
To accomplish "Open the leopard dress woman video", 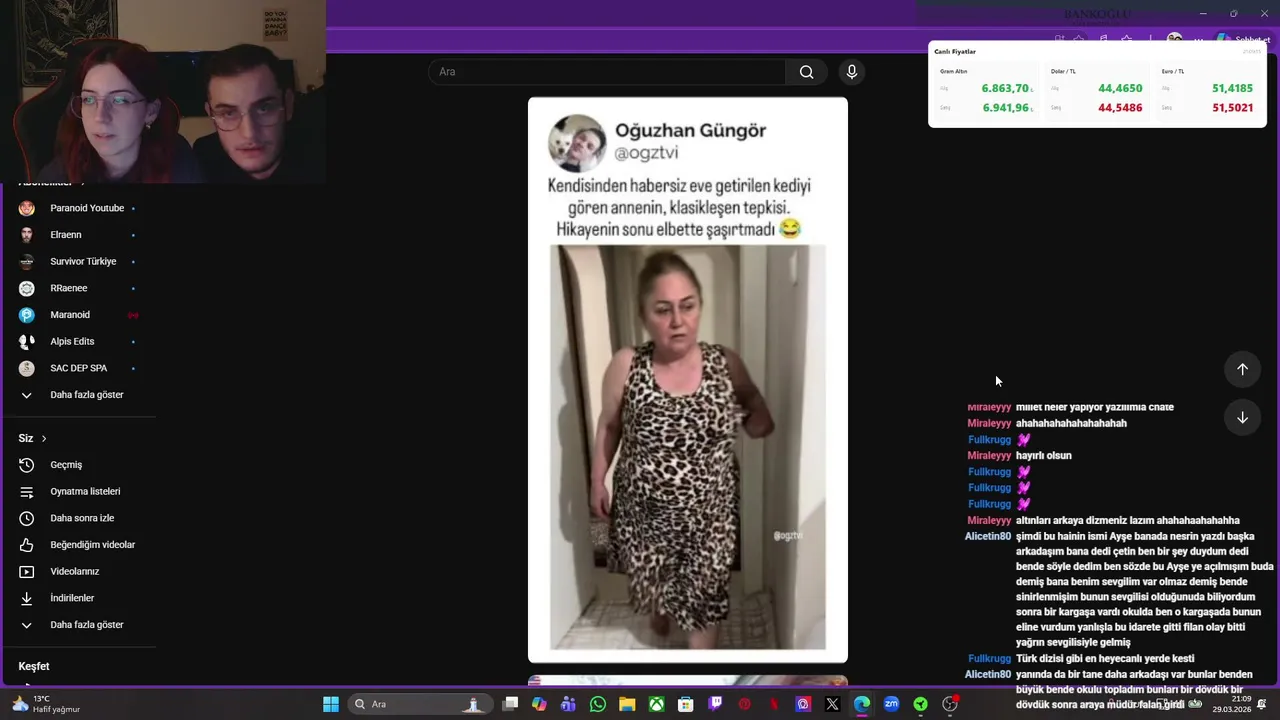I will tap(688, 448).
